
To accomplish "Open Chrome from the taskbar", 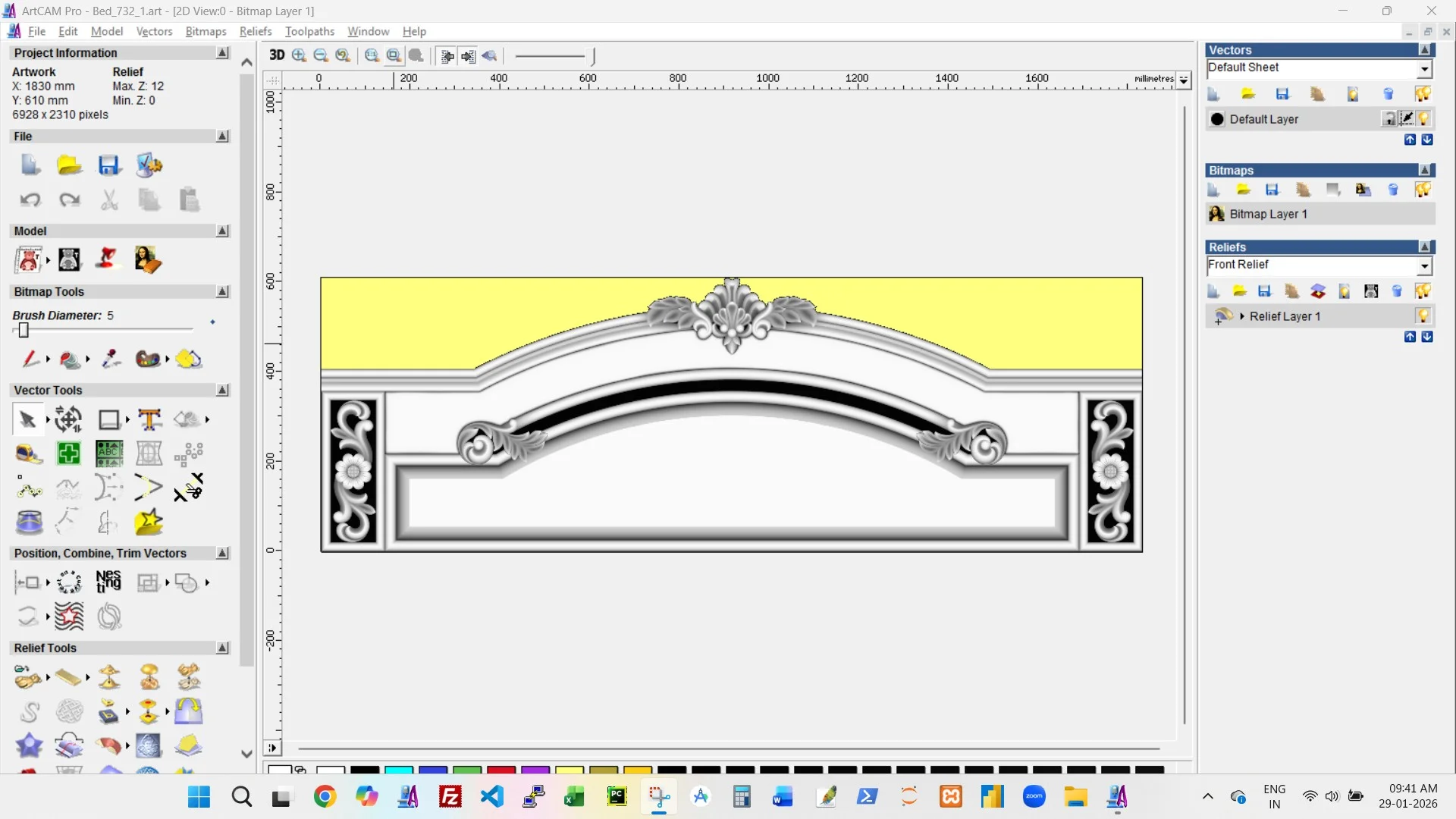I will pyautogui.click(x=325, y=797).
